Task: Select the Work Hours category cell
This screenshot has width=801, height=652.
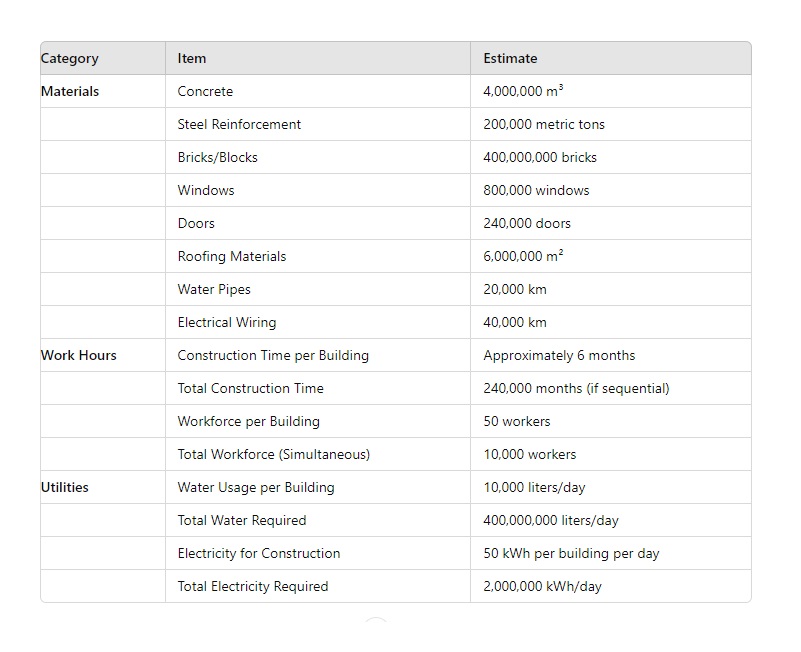Action: (78, 355)
